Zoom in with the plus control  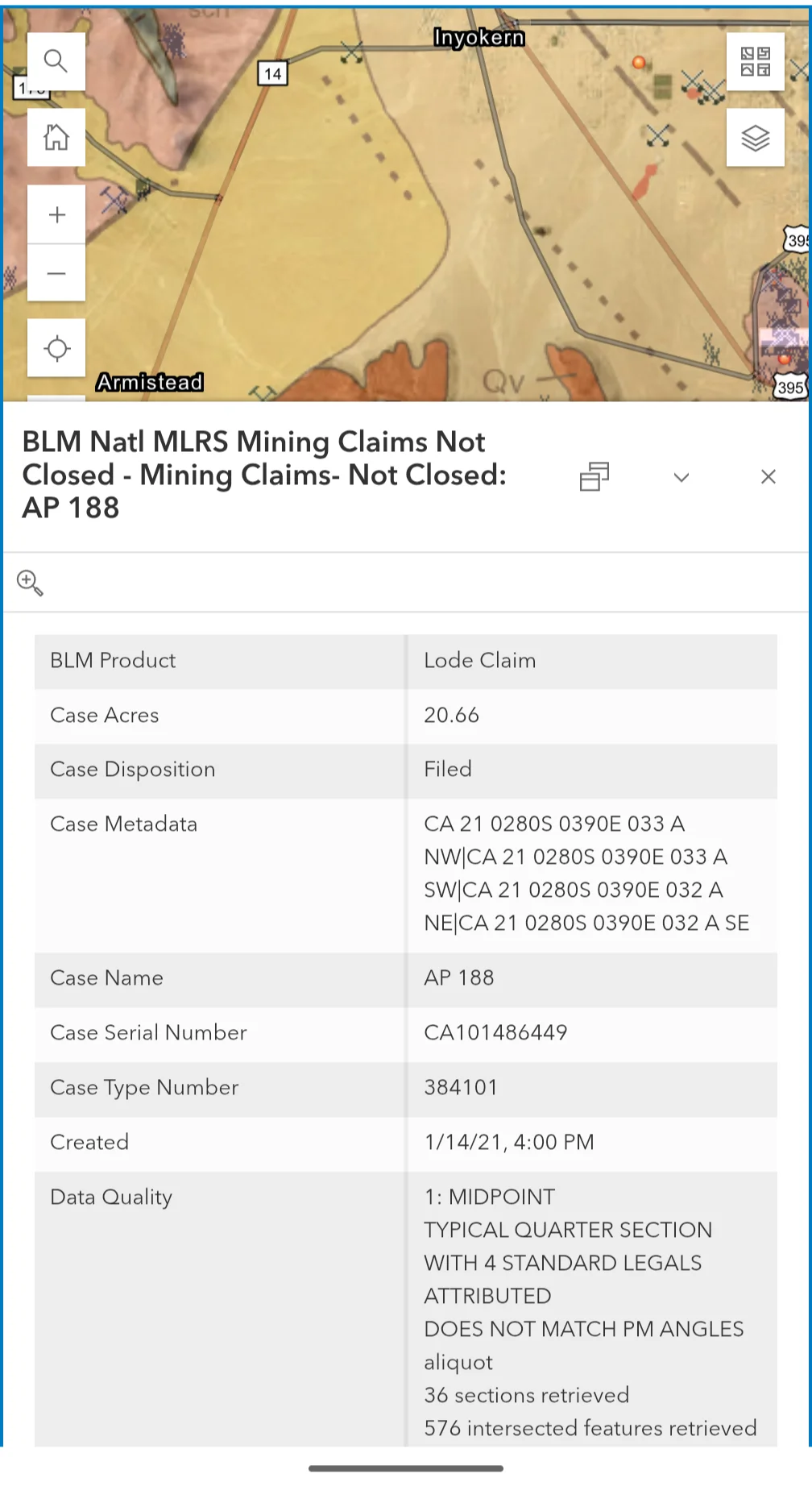pos(56,214)
